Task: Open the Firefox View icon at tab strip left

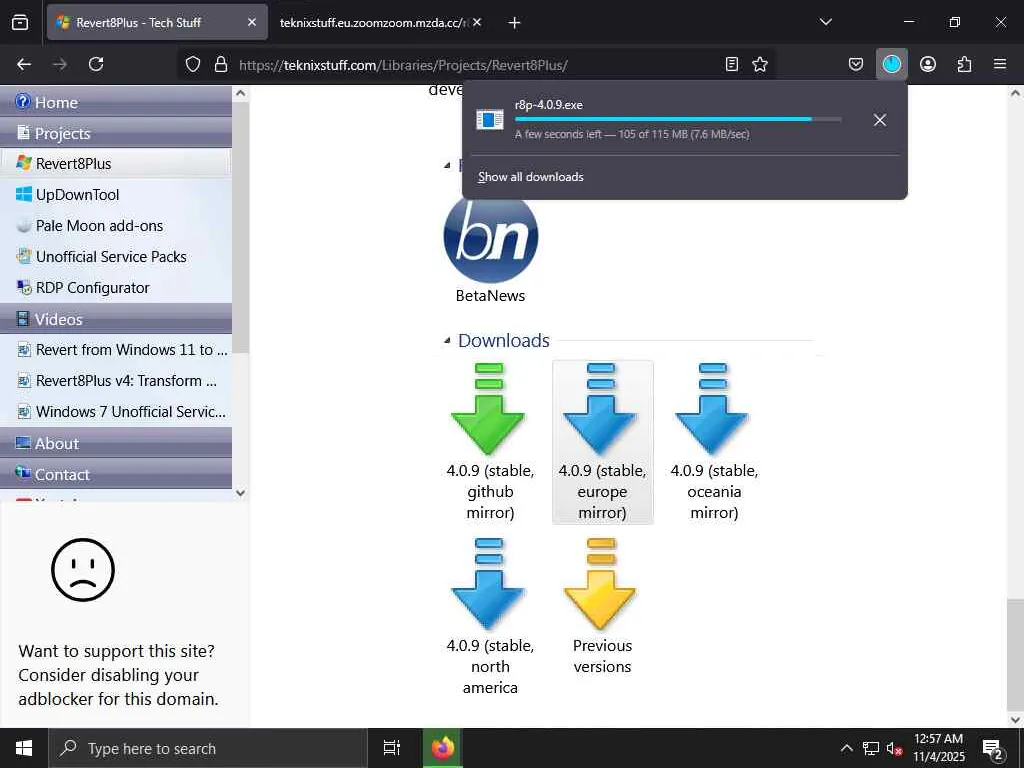Action: tap(20, 22)
